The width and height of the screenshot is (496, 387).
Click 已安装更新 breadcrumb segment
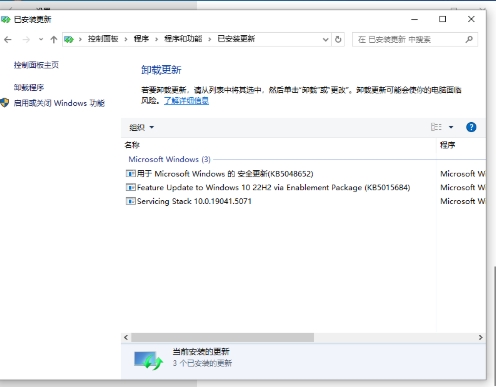coord(236,39)
